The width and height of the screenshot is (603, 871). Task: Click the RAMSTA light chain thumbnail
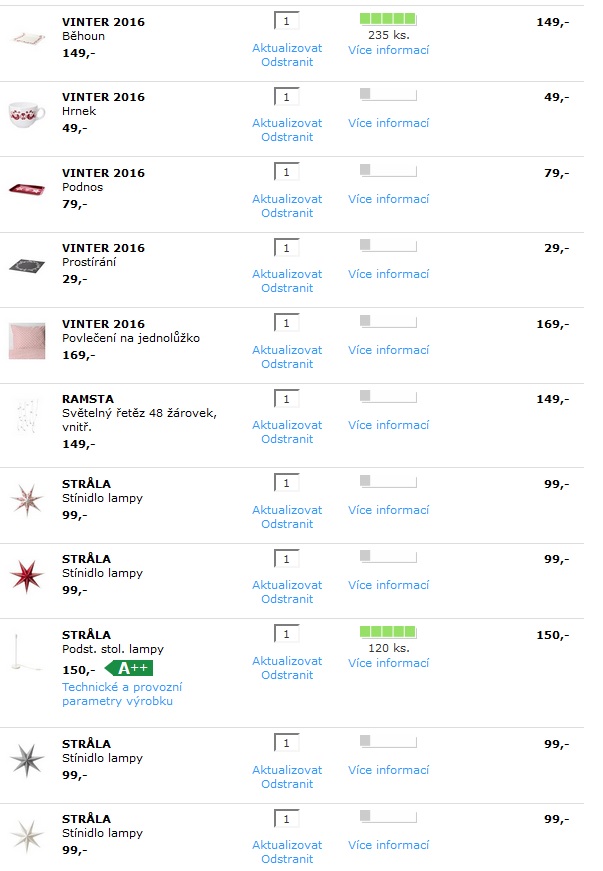(27, 416)
